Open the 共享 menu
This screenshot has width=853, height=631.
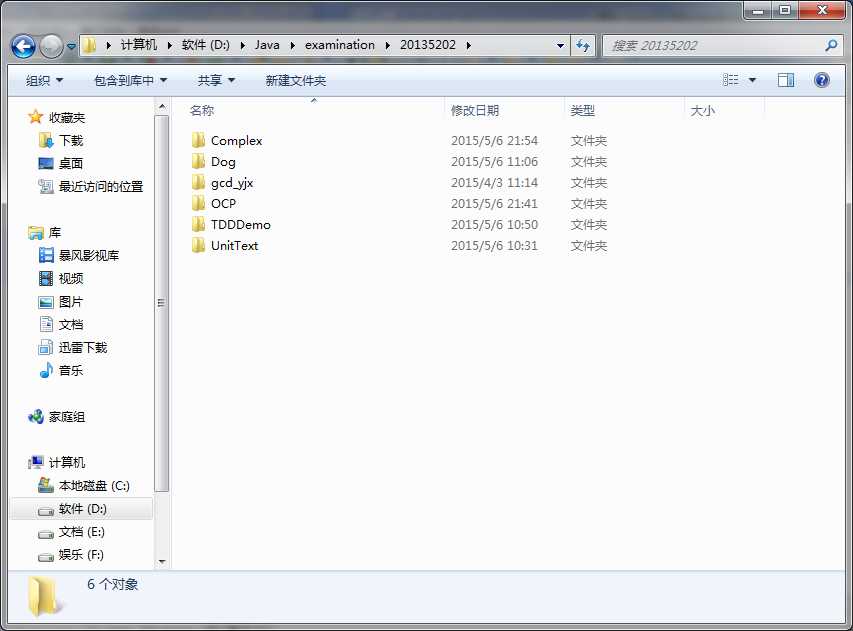point(216,81)
